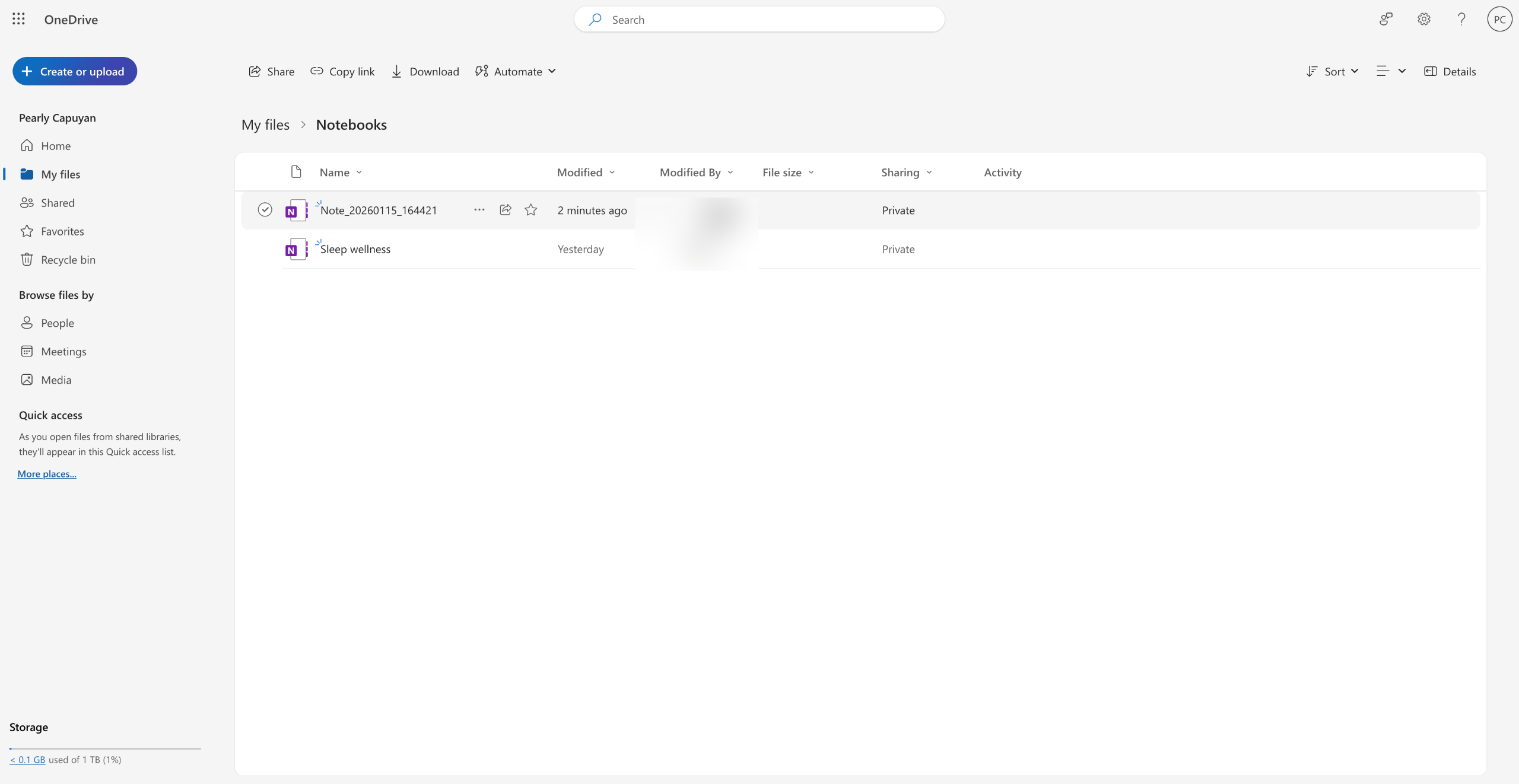The height and width of the screenshot is (784, 1519).
Task: Go to Recycle bin in sidebar
Action: (x=68, y=260)
